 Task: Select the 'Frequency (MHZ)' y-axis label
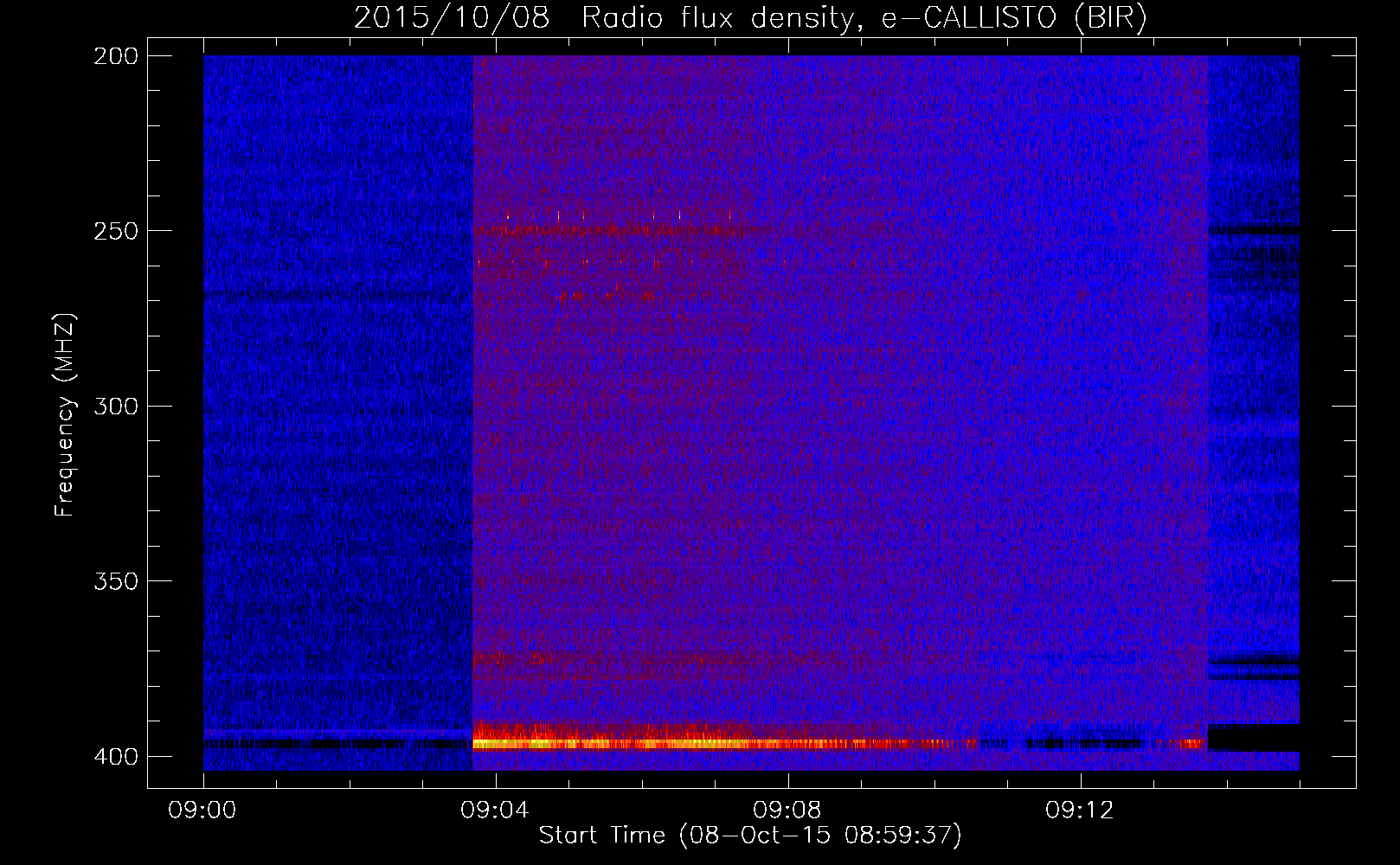click(x=65, y=414)
